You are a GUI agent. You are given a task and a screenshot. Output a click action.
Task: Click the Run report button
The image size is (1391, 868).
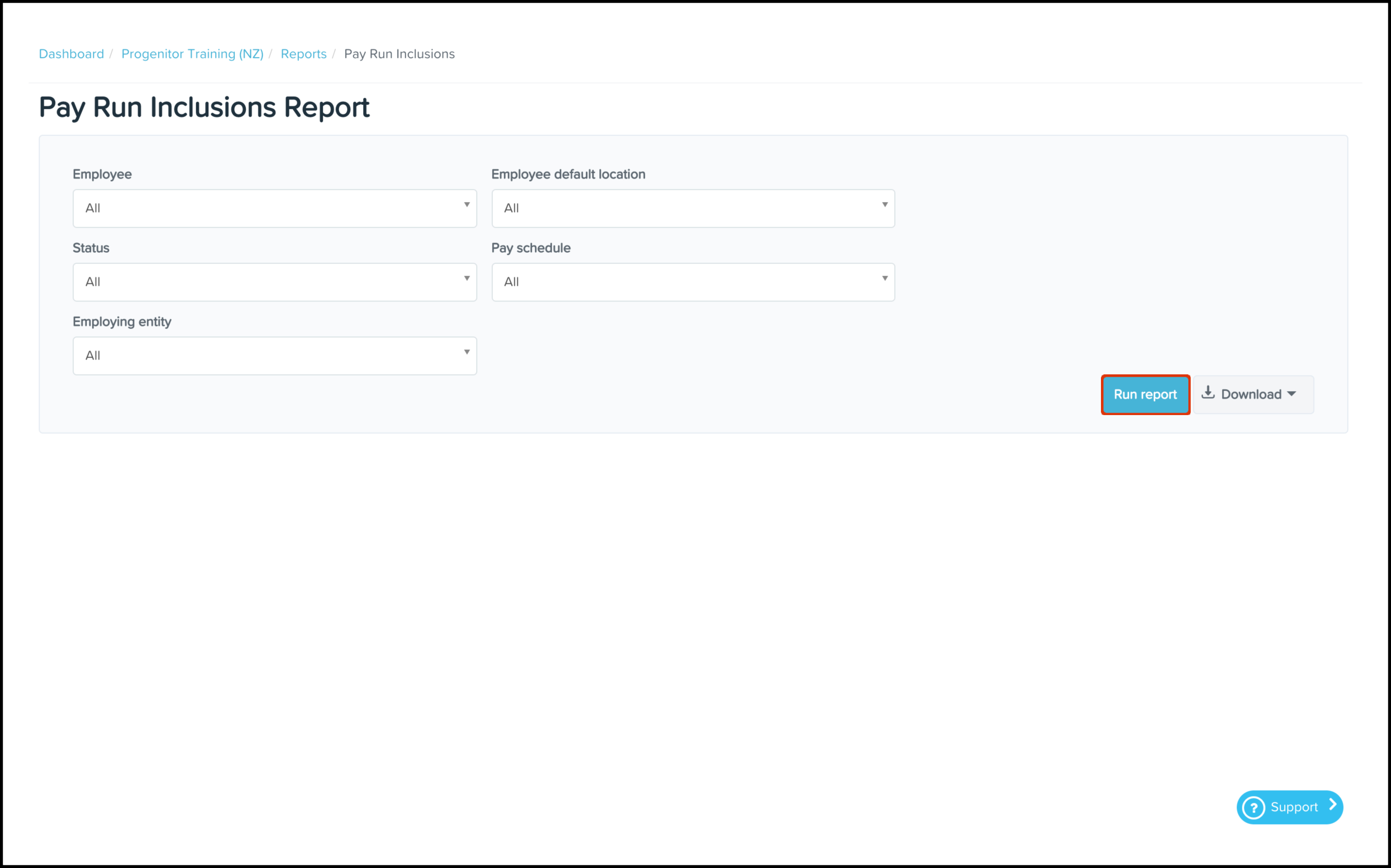click(1145, 395)
